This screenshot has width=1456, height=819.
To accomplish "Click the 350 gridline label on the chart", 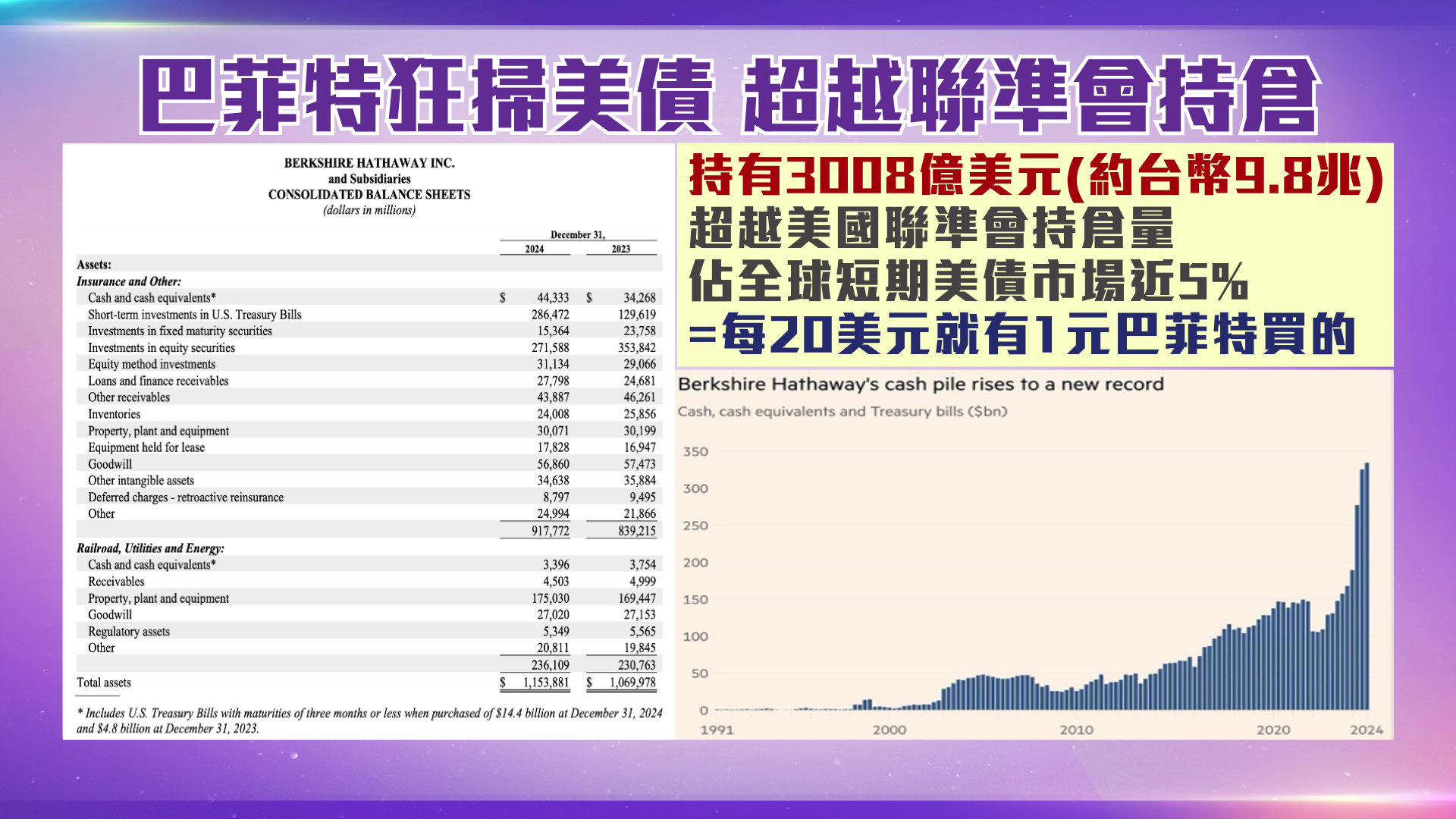I will pos(695,452).
